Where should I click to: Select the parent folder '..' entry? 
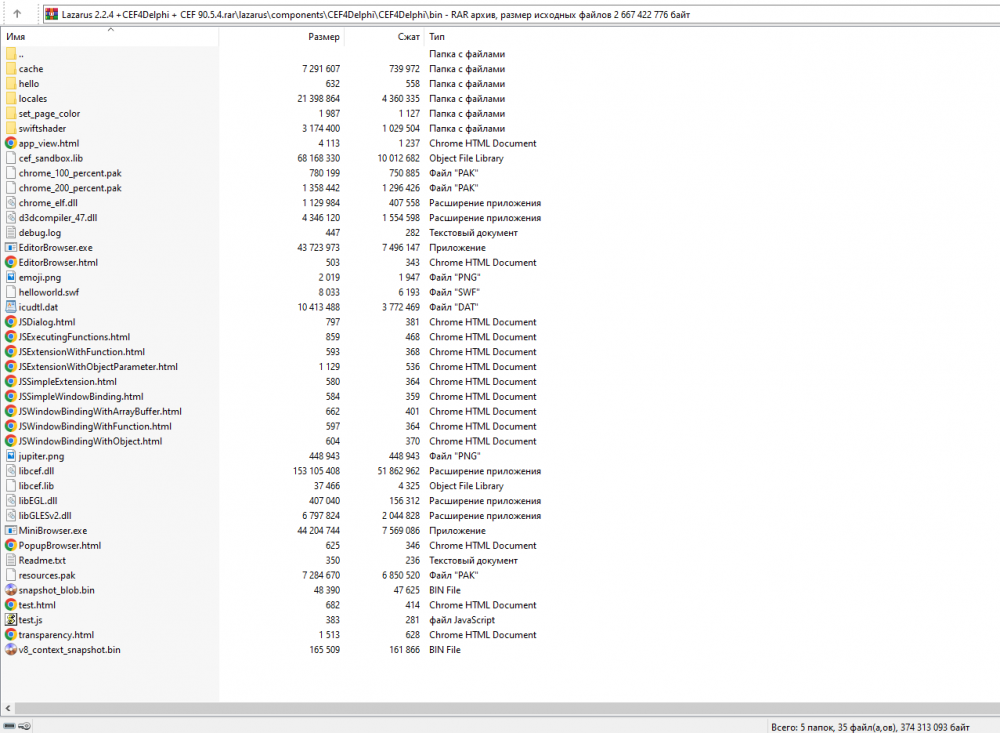pos(21,54)
